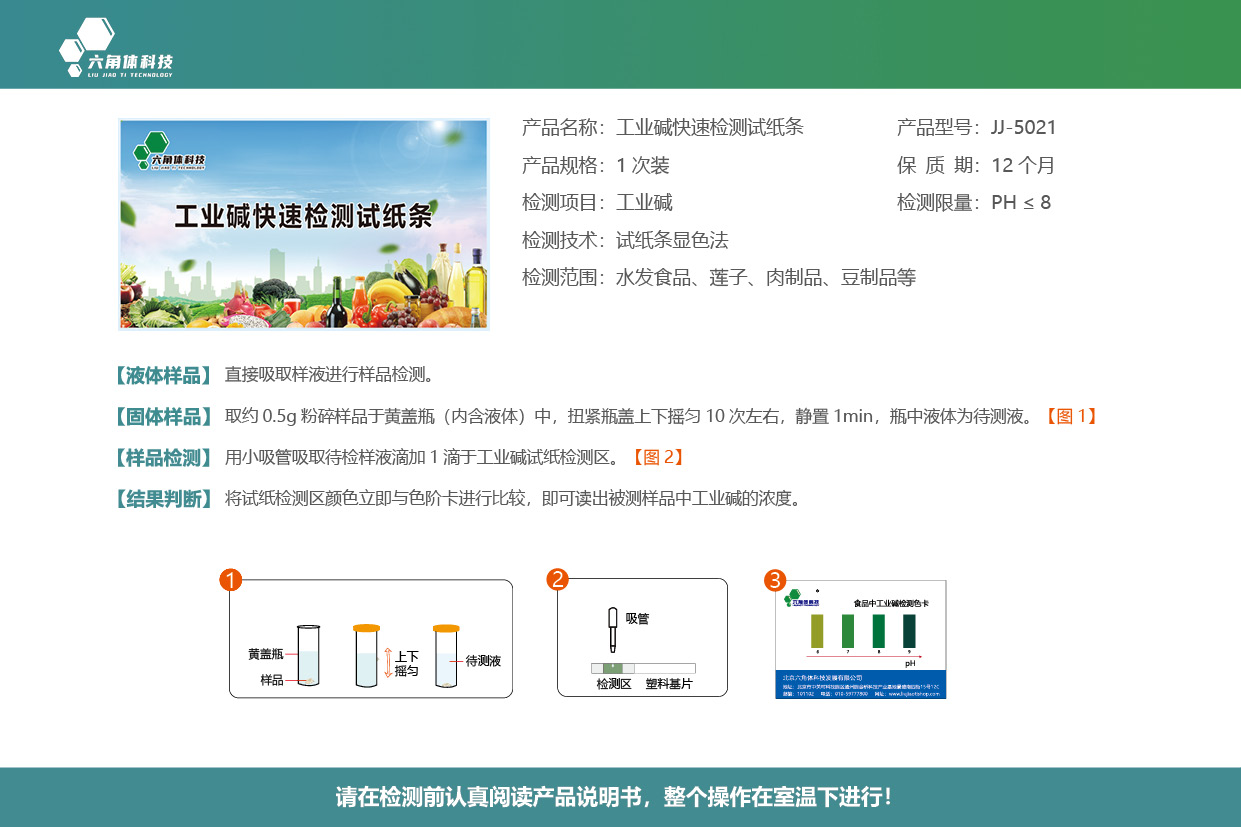Click the color card title 食品中工业碱检测色卡
1241x827 pixels.
pyautogui.click(x=891, y=604)
